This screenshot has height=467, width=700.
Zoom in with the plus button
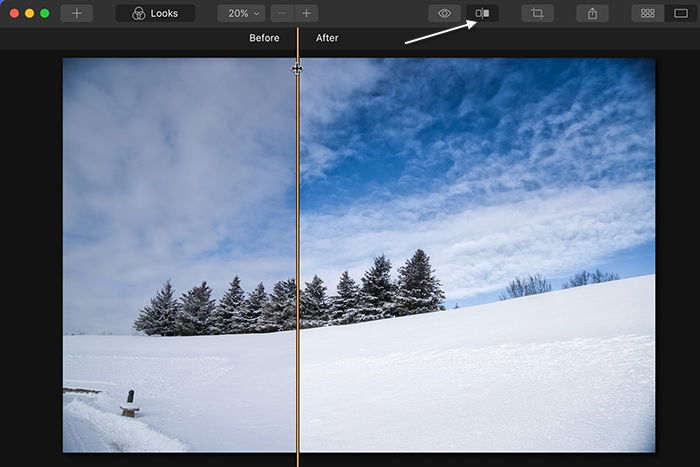tap(306, 13)
